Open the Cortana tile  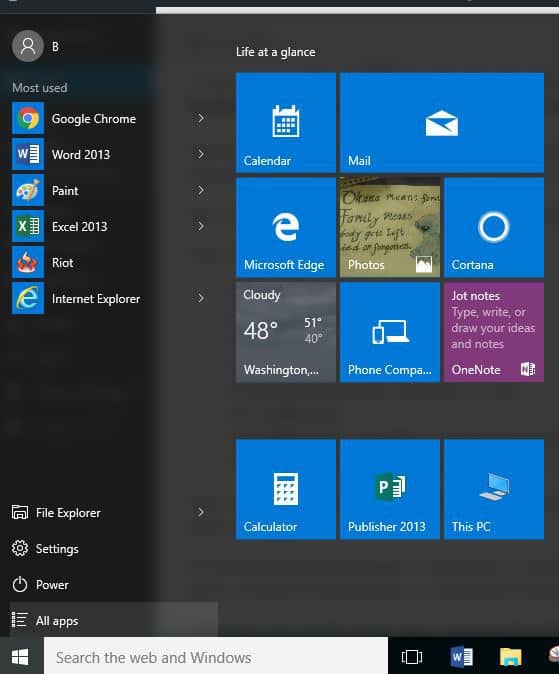point(494,227)
